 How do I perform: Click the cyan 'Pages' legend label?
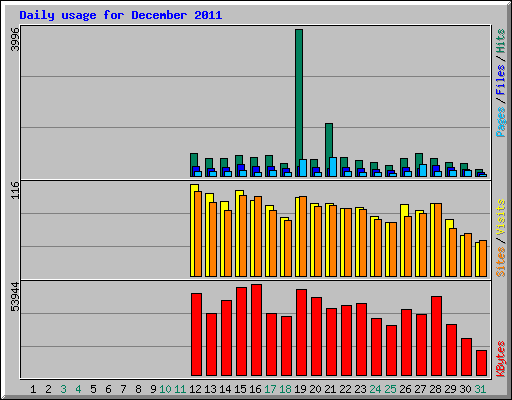[501, 122]
